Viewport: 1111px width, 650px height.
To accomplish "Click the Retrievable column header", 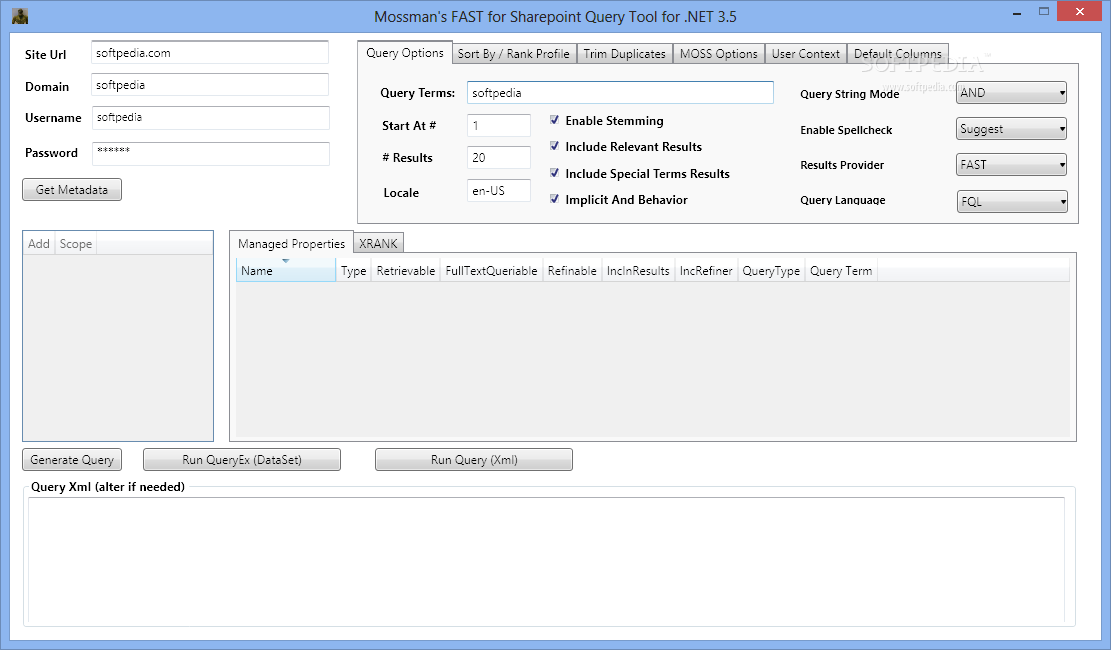I will (406, 270).
